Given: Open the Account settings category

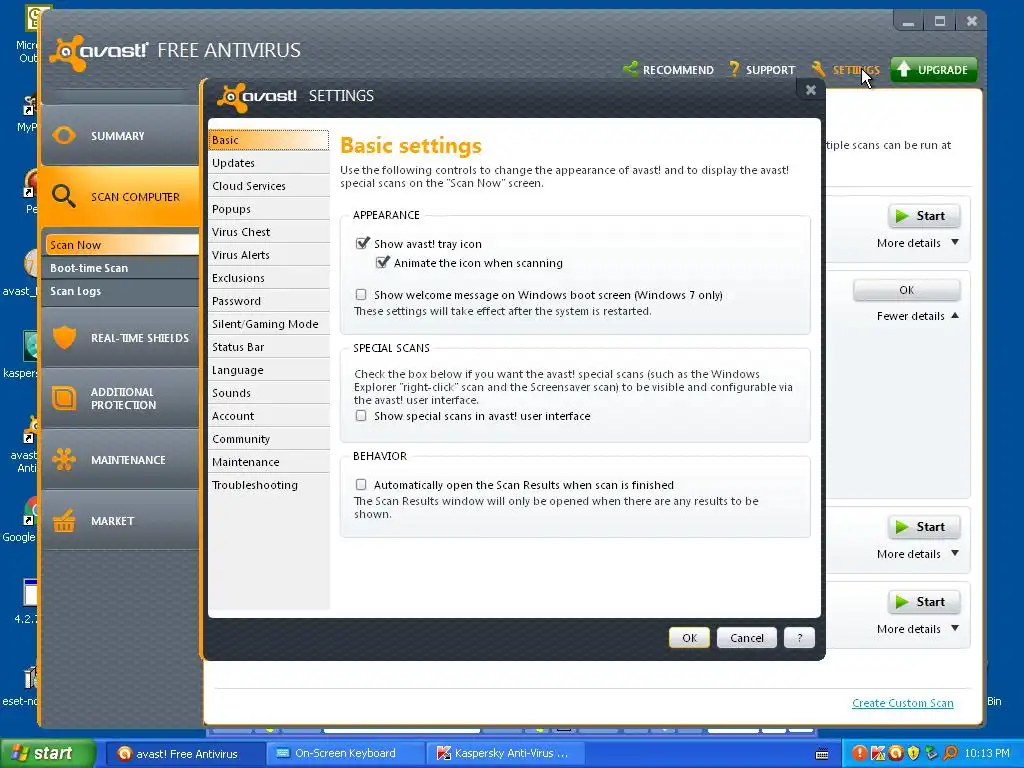Looking at the screenshot, I should click(268, 416).
